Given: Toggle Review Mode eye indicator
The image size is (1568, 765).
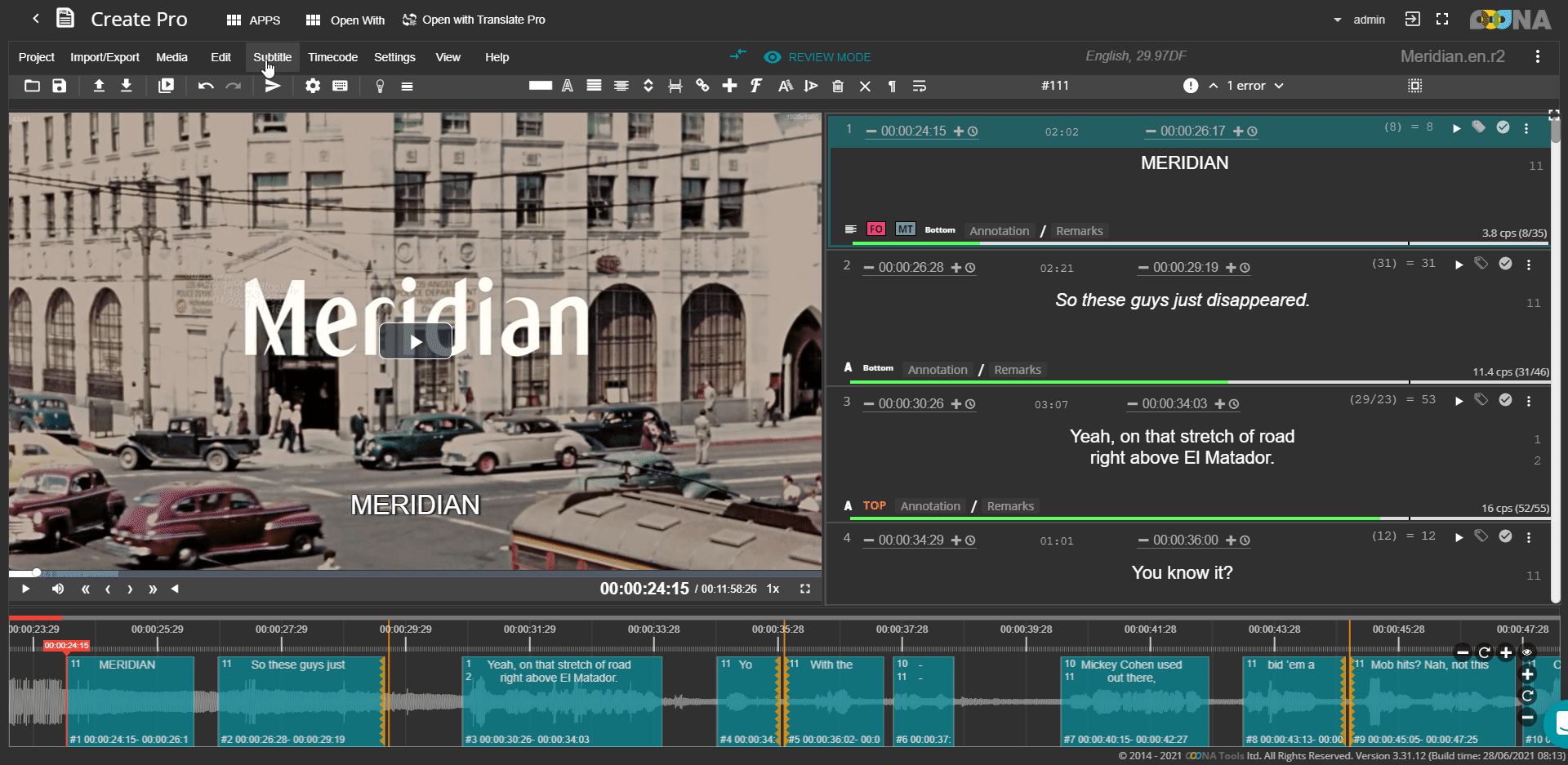Looking at the screenshot, I should (772, 57).
